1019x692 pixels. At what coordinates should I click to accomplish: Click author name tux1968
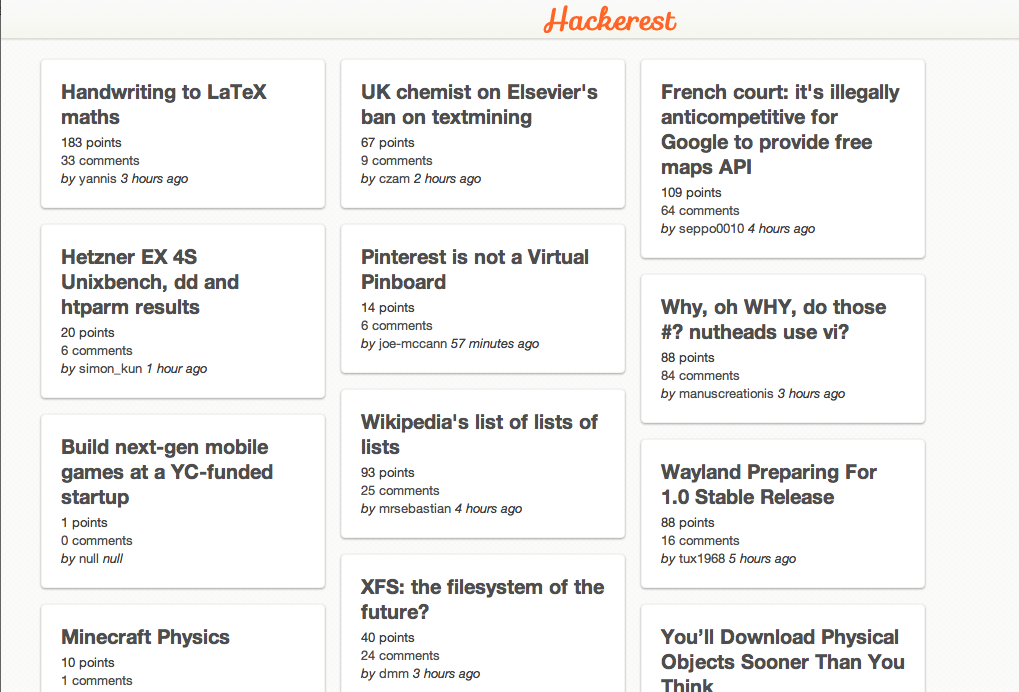point(702,559)
